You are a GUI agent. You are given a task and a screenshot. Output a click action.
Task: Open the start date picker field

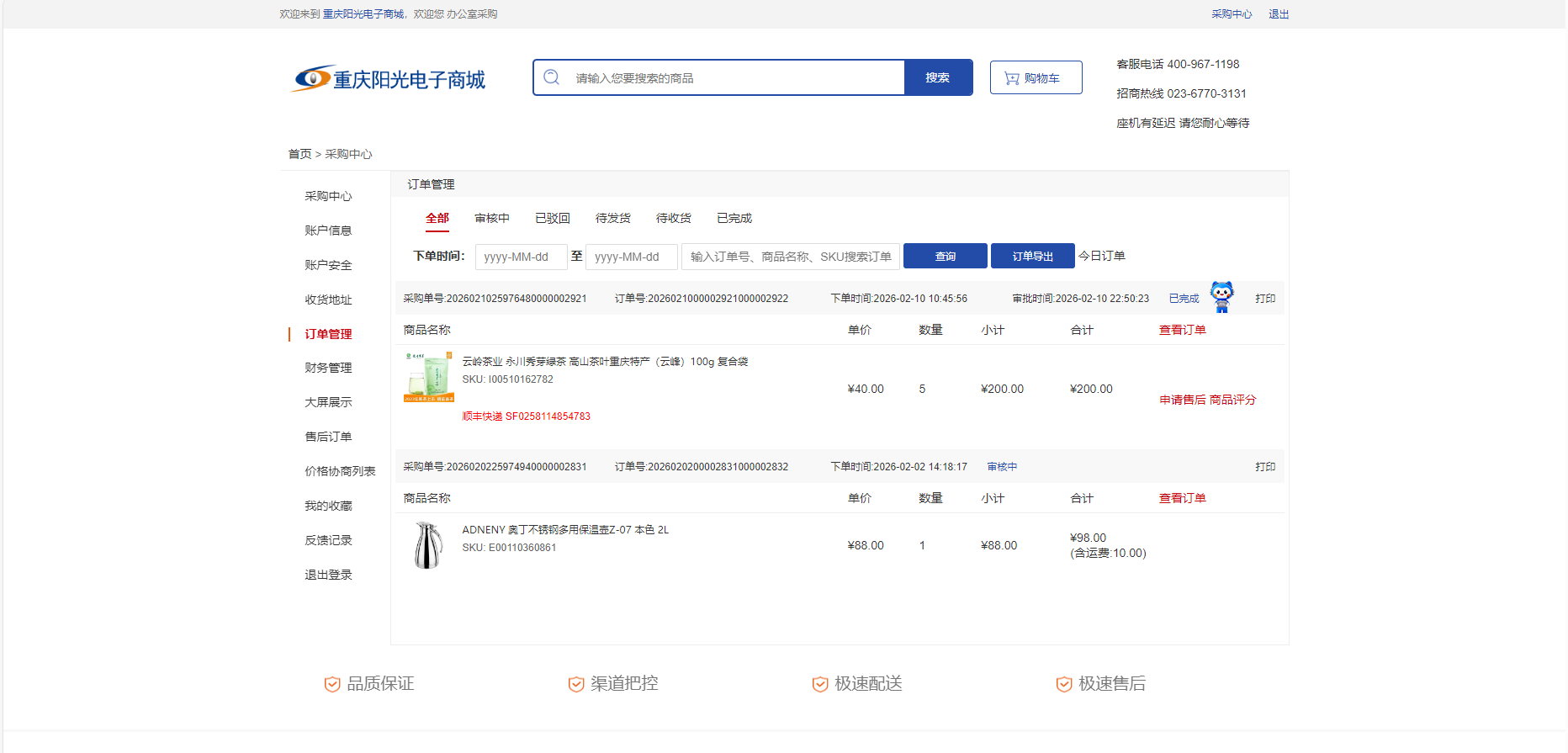521,257
